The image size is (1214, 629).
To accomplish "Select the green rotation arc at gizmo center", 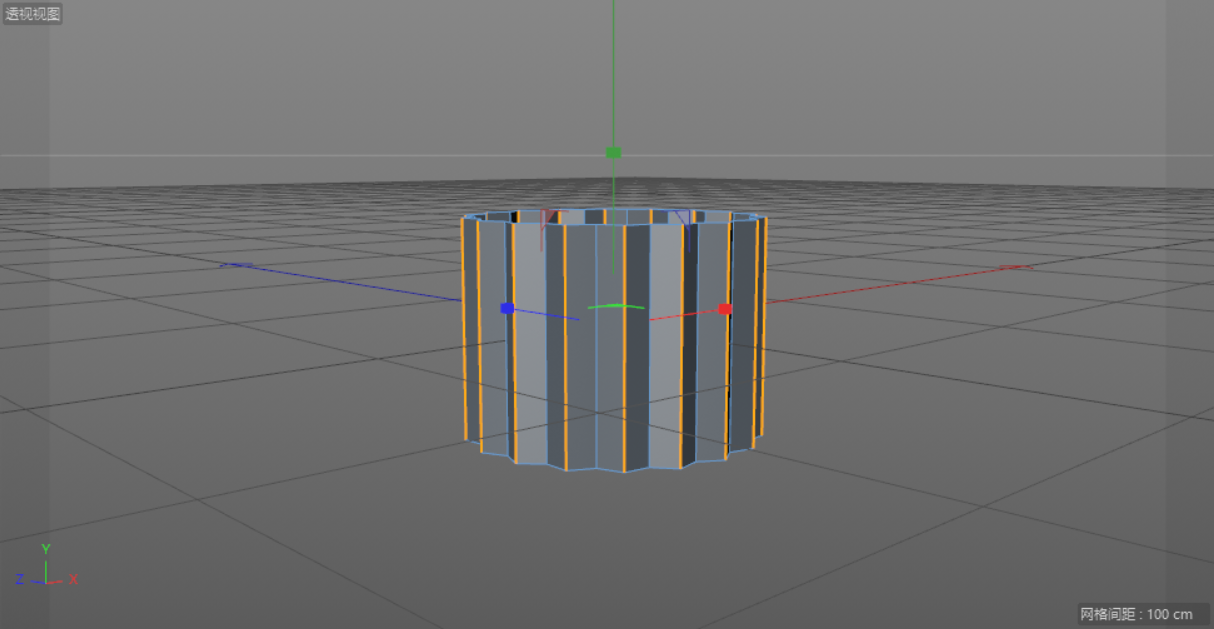I will (x=615, y=306).
